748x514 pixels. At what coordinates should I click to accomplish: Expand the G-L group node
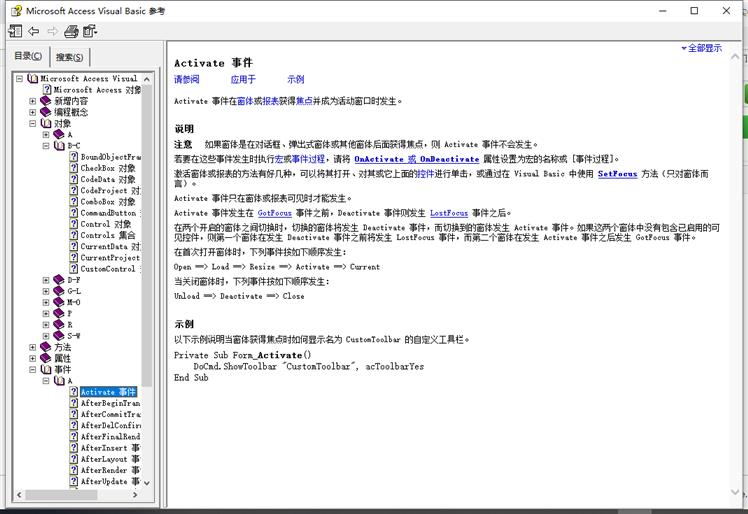click(46, 291)
